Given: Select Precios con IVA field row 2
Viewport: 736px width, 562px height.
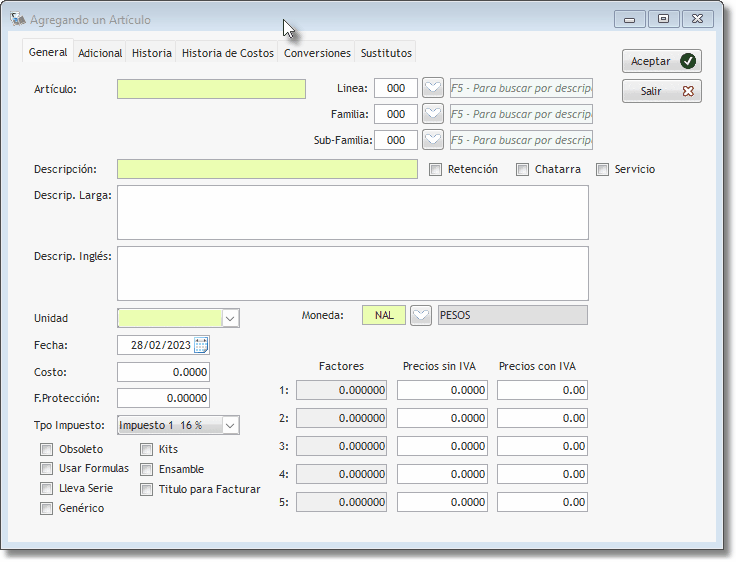Looking at the screenshot, I should (x=542, y=418).
